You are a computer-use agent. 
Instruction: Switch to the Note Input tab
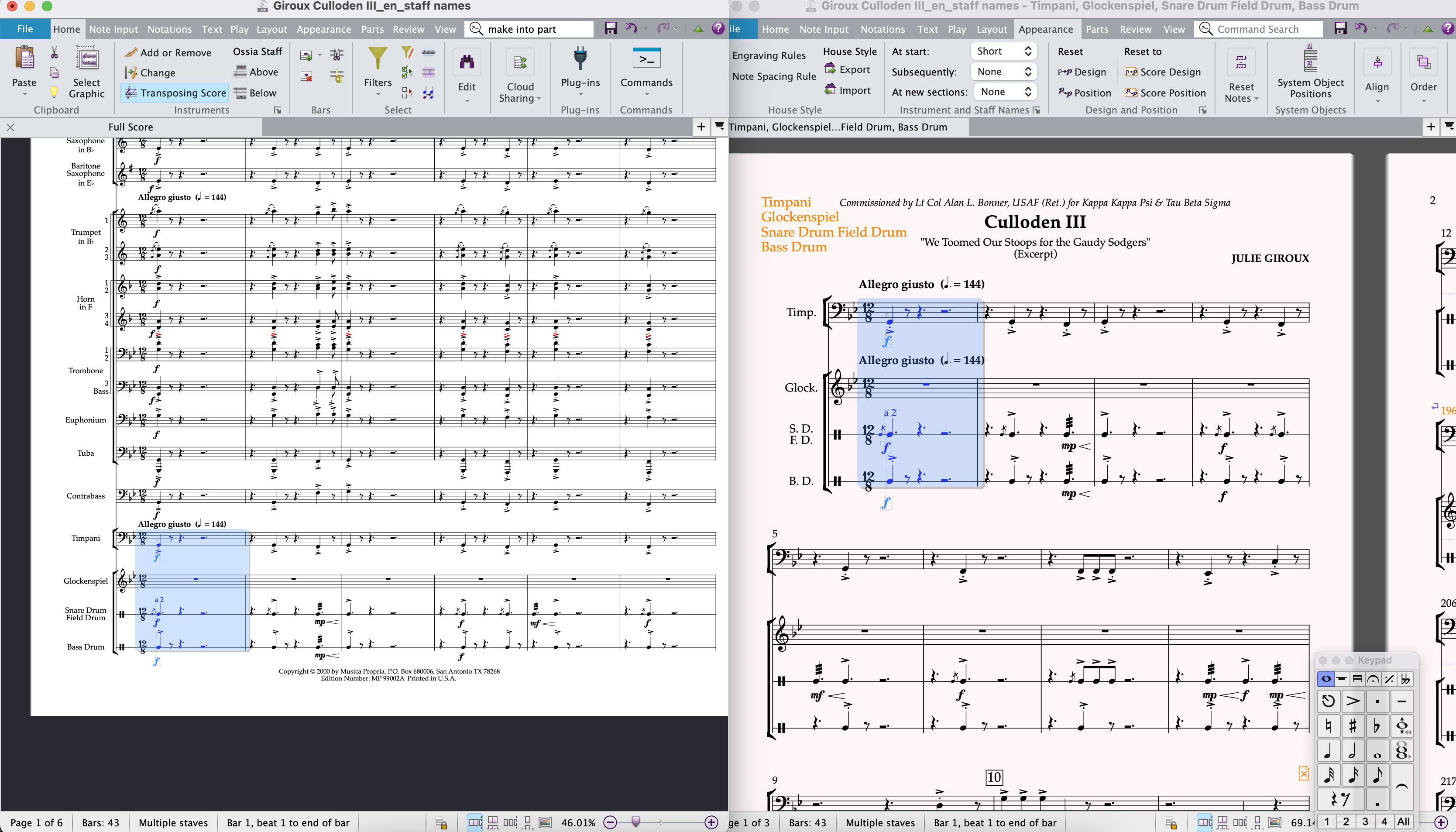(x=113, y=29)
